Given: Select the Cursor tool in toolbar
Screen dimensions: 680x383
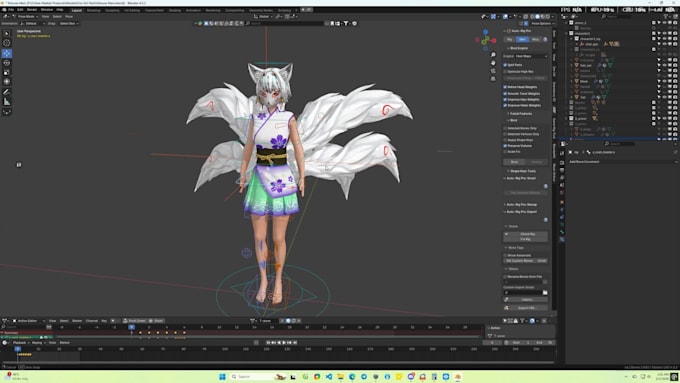Looking at the screenshot, I should click(x=7, y=43).
